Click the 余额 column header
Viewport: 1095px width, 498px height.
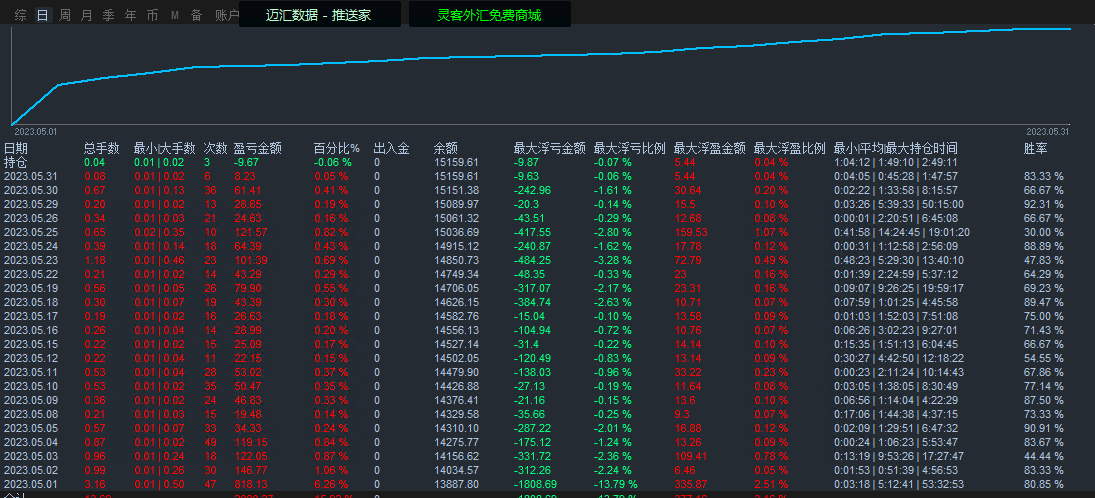click(x=446, y=148)
